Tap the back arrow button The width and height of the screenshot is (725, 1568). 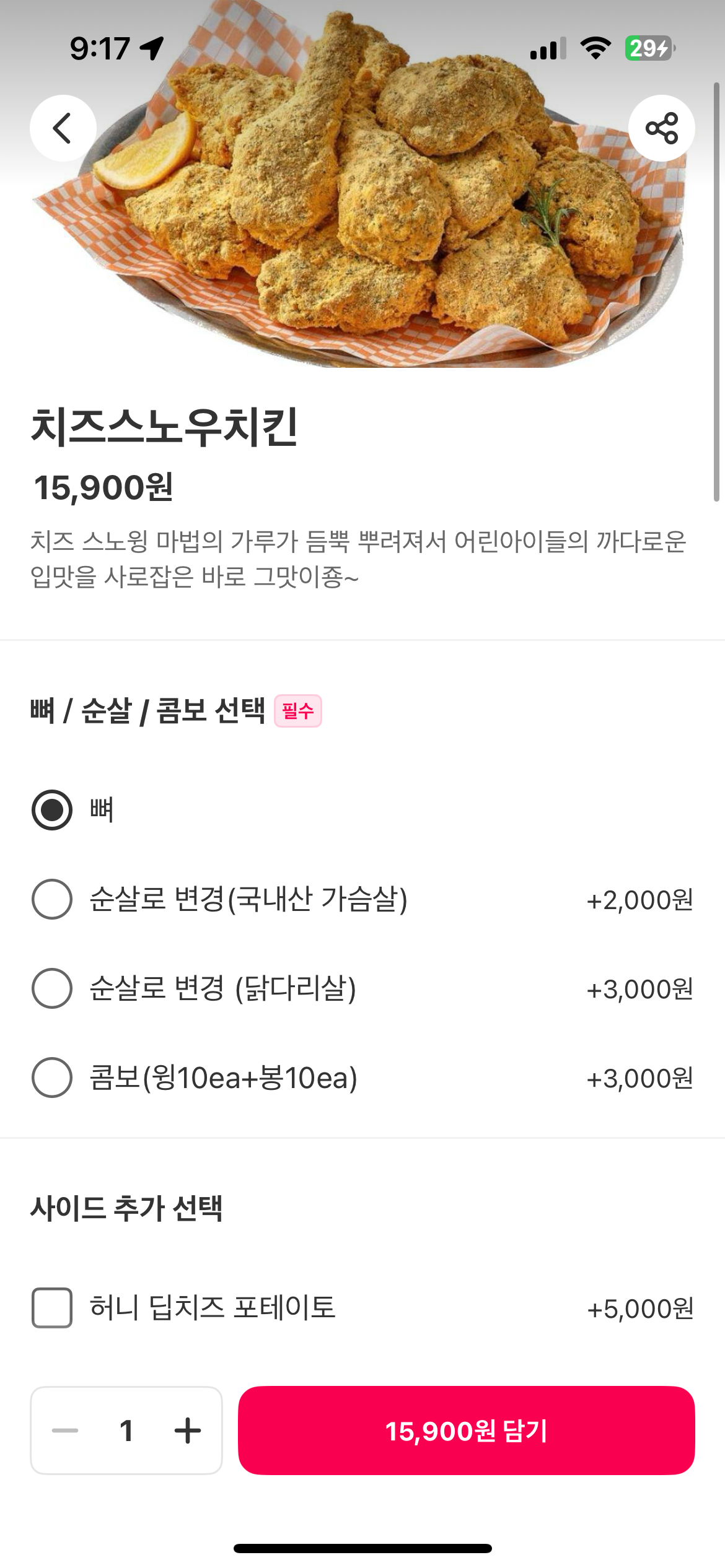tap(63, 128)
